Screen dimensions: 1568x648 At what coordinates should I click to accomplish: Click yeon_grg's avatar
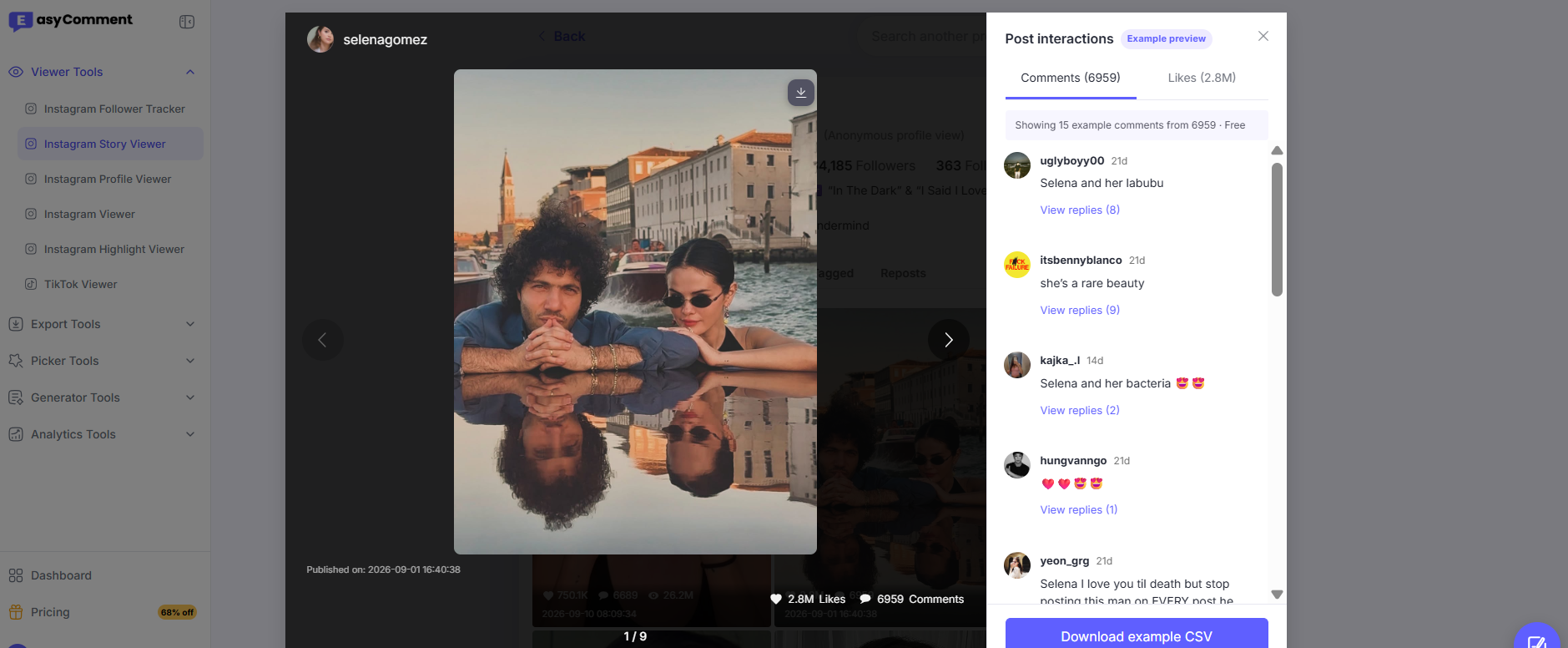click(1017, 565)
